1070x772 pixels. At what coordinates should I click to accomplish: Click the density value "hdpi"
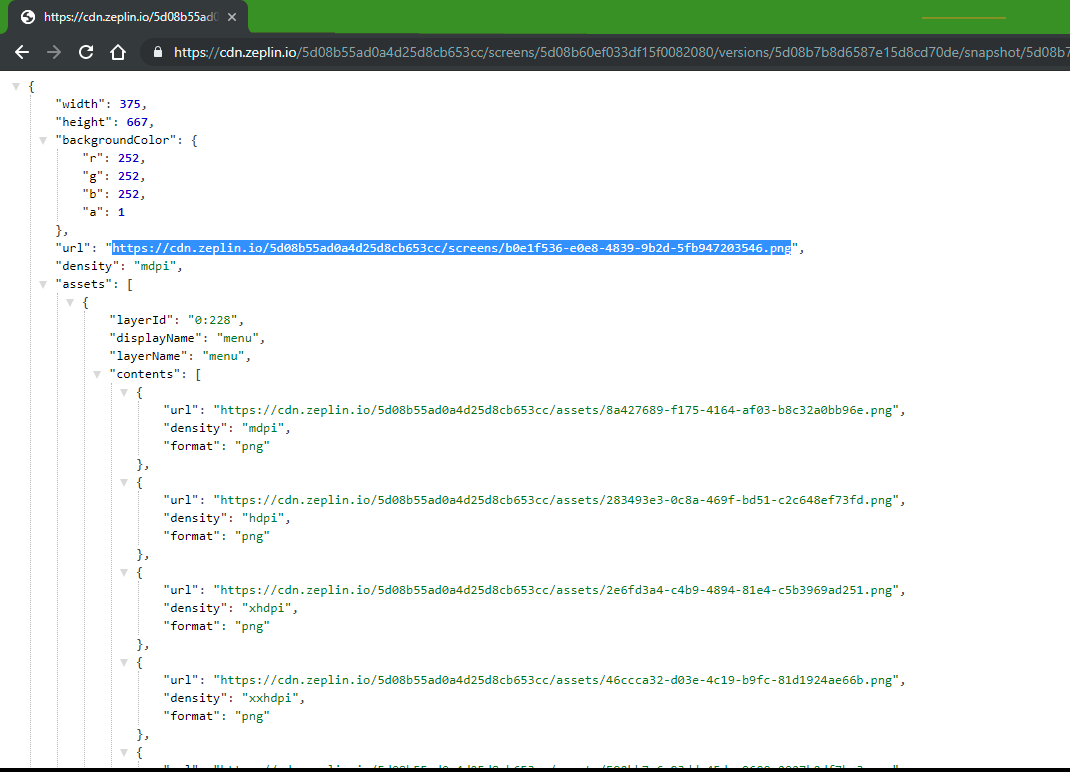point(263,518)
